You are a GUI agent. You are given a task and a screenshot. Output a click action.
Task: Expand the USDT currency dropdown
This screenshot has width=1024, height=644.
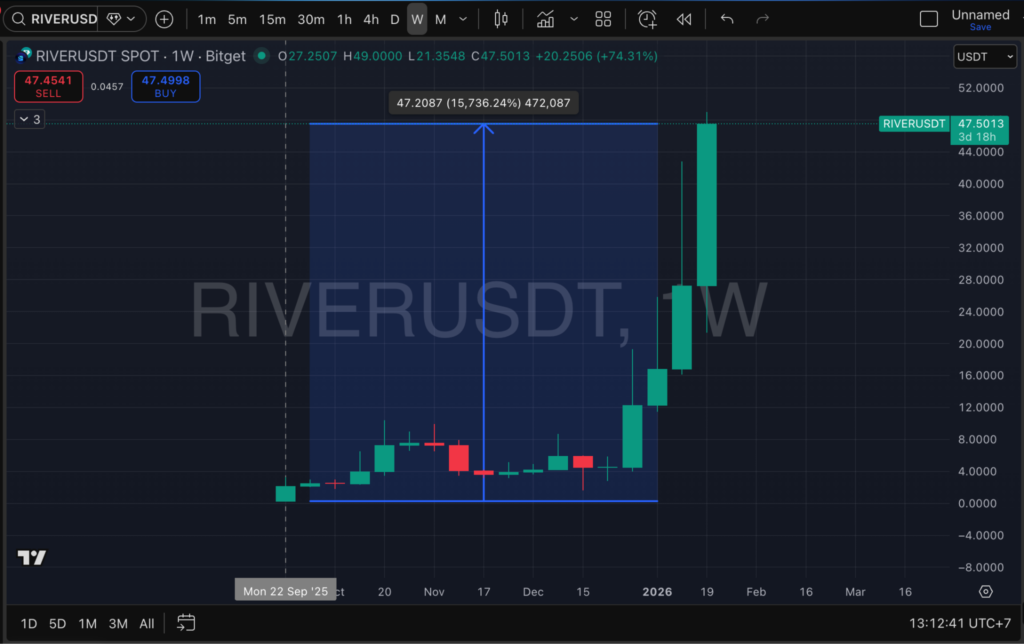[978, 57]
